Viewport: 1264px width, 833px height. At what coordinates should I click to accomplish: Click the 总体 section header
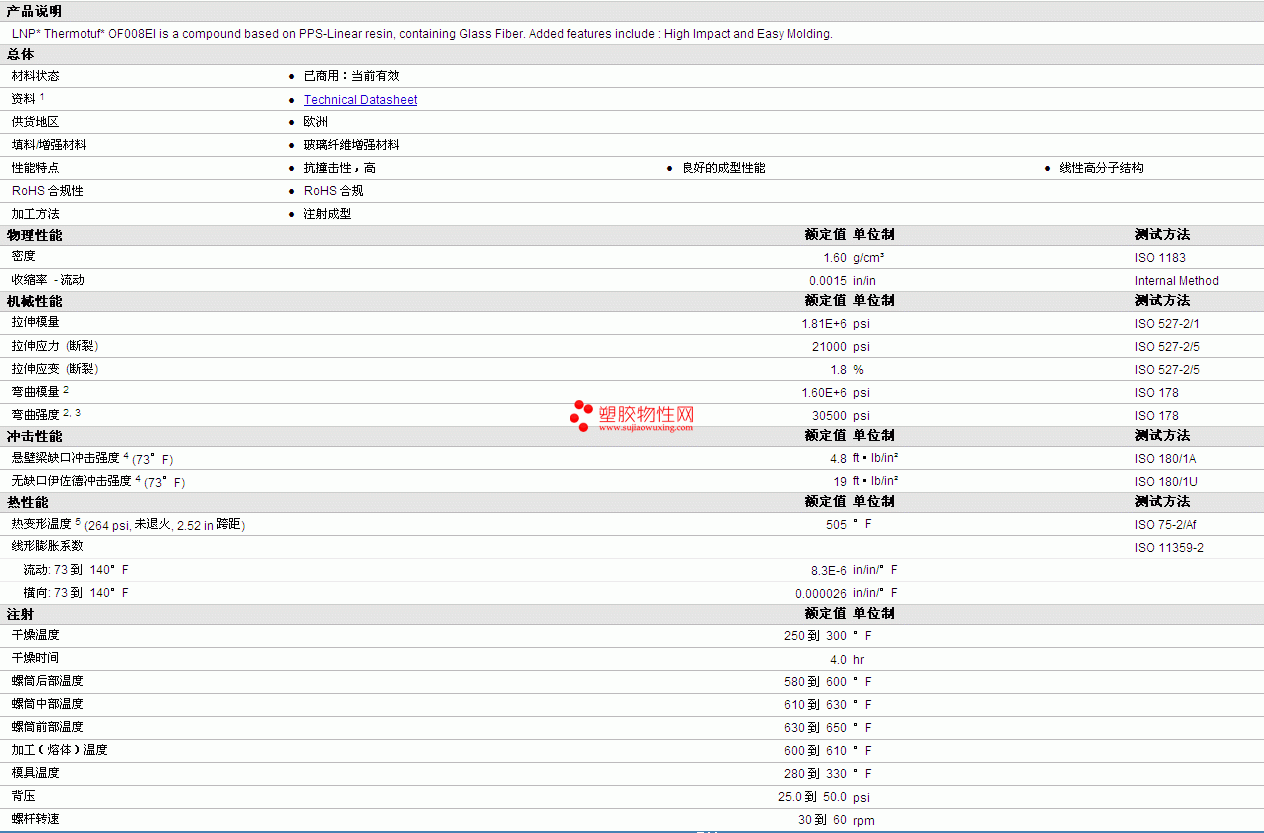[x=21, y=55]
